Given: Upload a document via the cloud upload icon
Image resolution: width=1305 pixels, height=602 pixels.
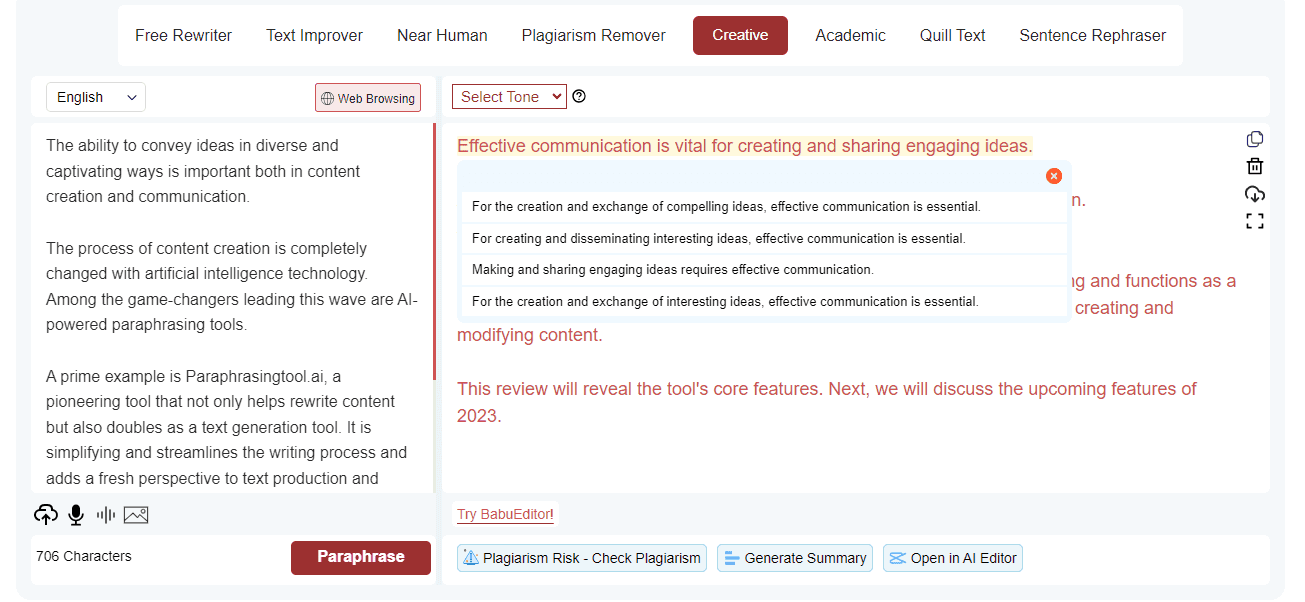Looking at the screenshot, I should point(46,514).
